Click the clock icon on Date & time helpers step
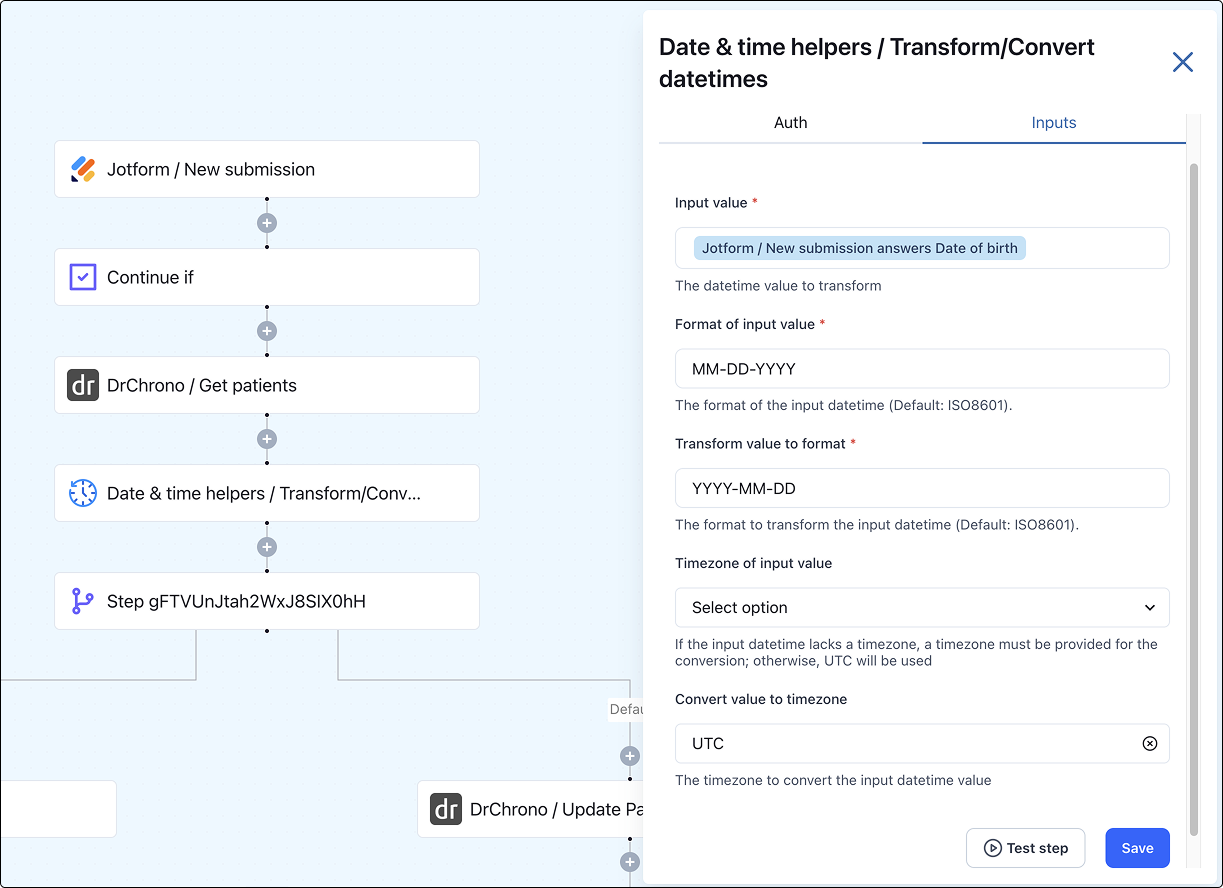 83,493
